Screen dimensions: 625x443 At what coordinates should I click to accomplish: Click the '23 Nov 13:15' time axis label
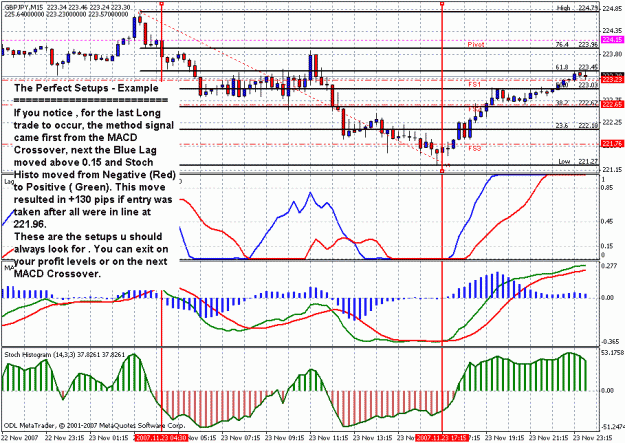(x=373, y=438)
